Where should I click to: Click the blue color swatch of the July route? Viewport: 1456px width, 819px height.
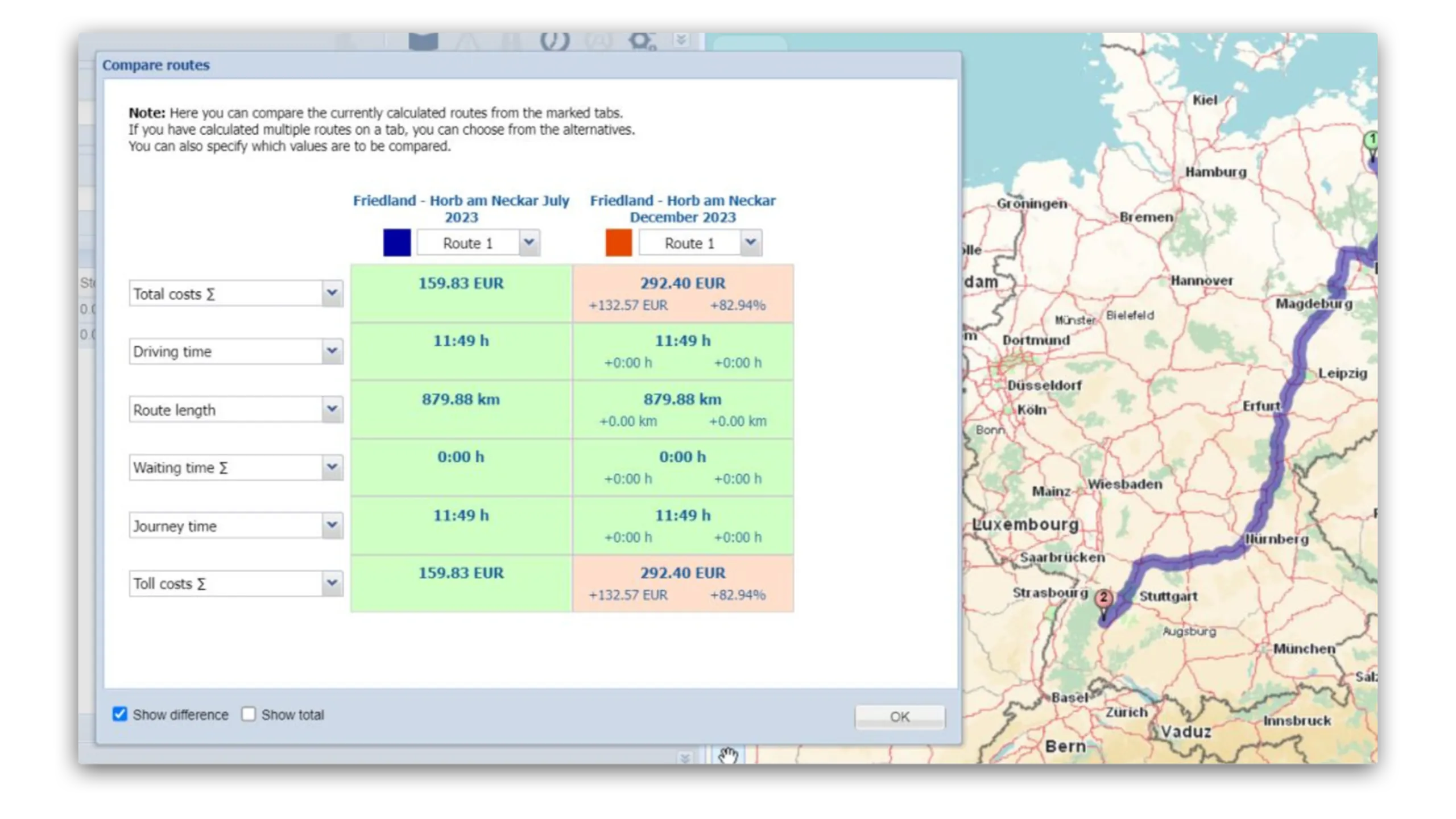tap(397, 243)
